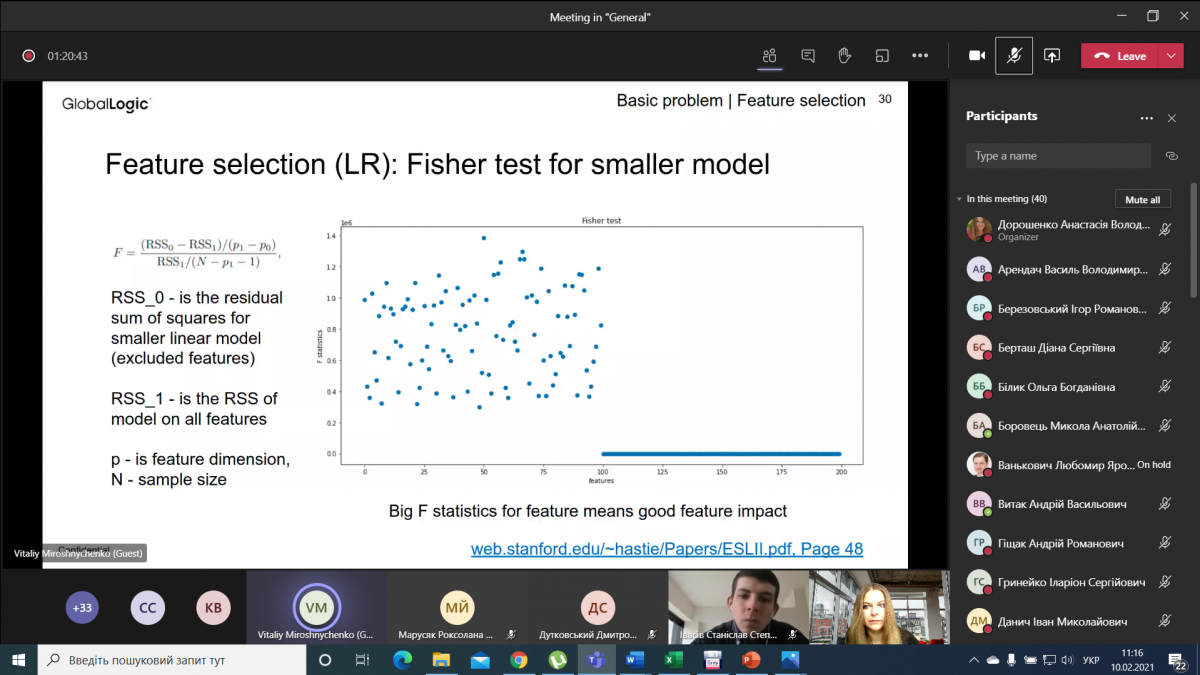Select participant Берташ Діана Сергіївна
The width and height of the screenshot is (1200, 675).
click(1056, 348)
